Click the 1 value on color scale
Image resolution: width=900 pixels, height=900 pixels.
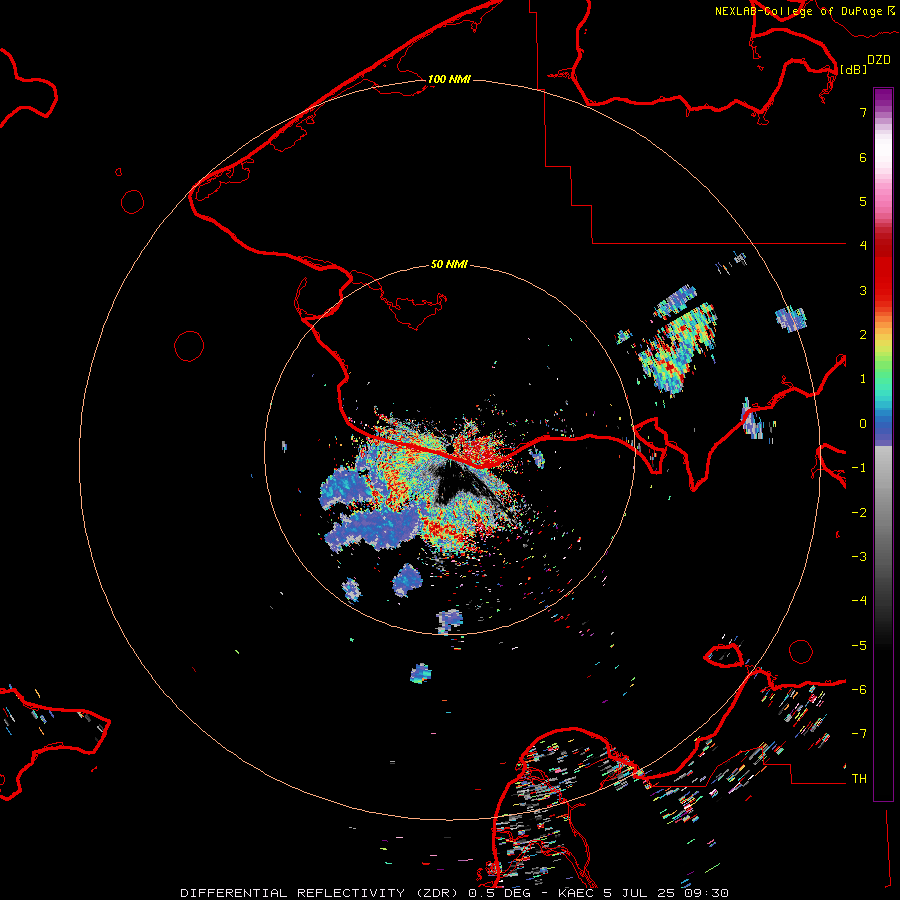pyautogui.click(x=863, y=379)
